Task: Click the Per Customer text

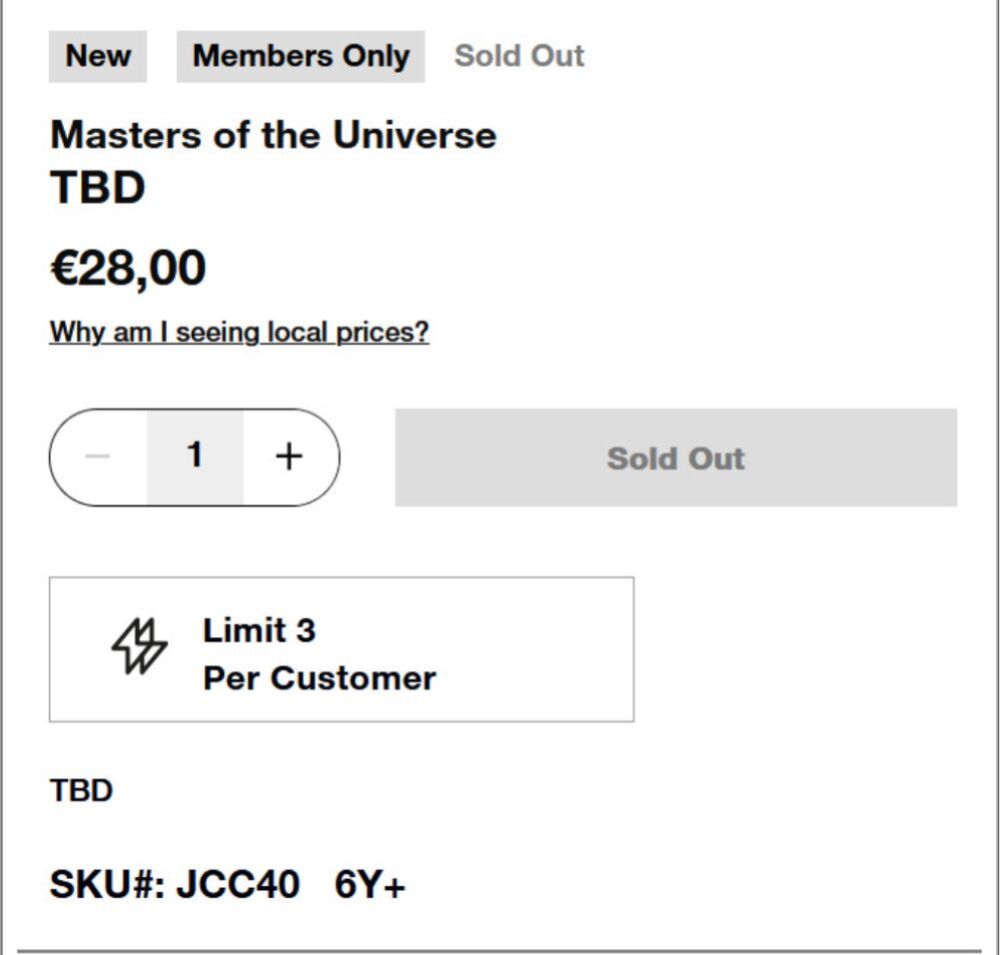Action: coord(320,678)
